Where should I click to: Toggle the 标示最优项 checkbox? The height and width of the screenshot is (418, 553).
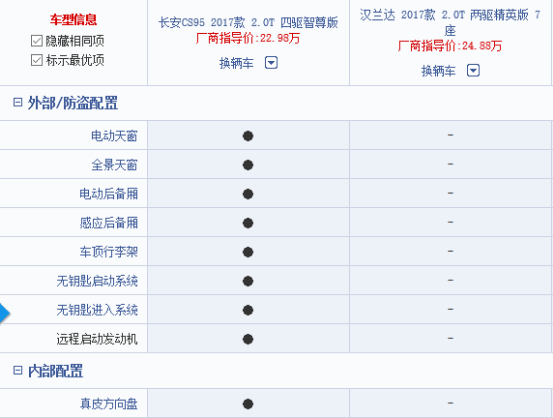[37, 60]
